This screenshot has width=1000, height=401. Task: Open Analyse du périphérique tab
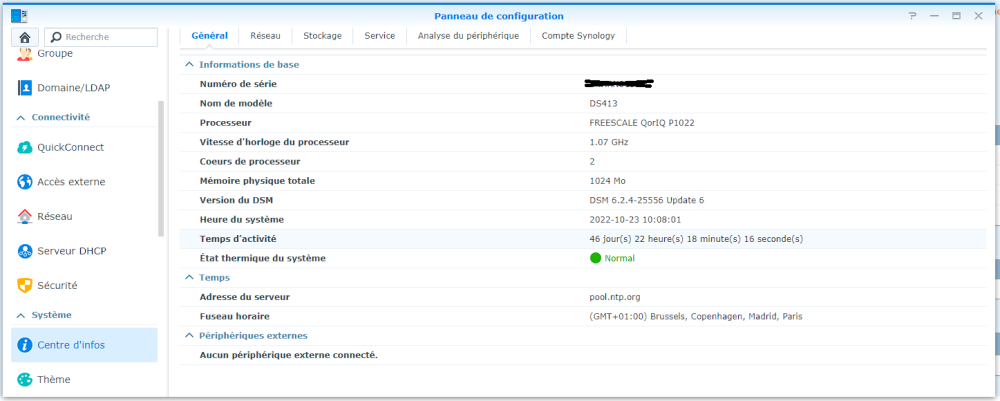click(468, 36)
